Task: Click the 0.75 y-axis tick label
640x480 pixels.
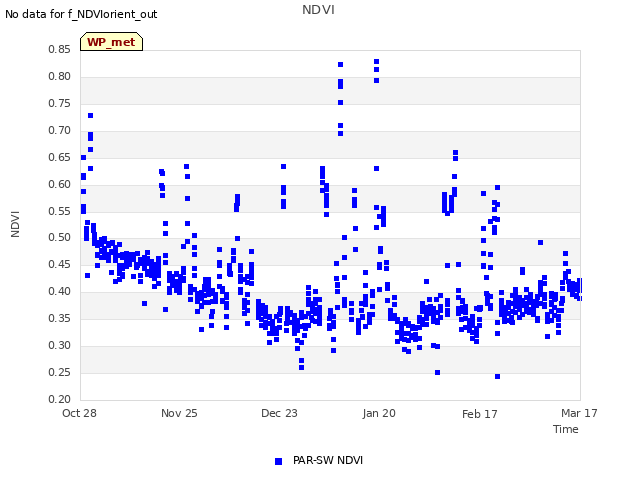Action: tap(59, 103)
